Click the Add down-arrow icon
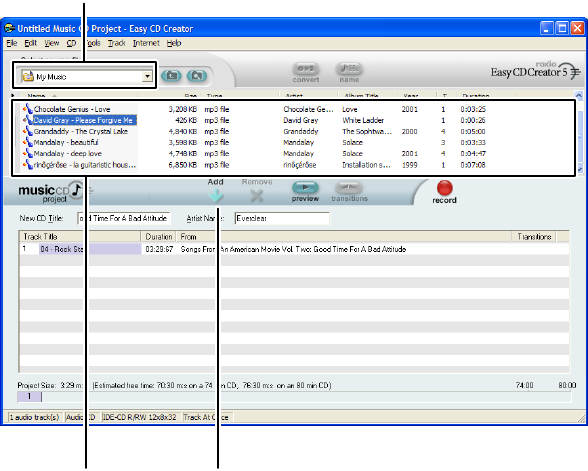Viewport: 588px width, 471px height. 216,195
